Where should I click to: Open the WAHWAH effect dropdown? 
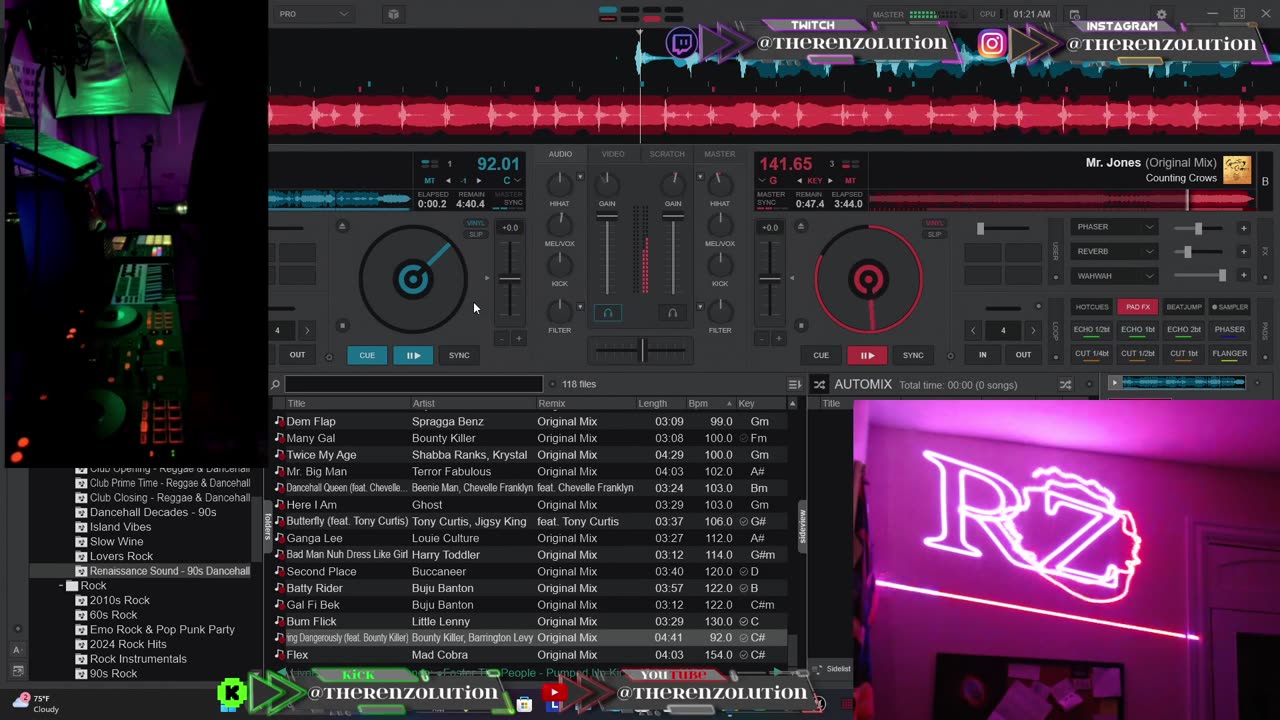click(1114, 275)
